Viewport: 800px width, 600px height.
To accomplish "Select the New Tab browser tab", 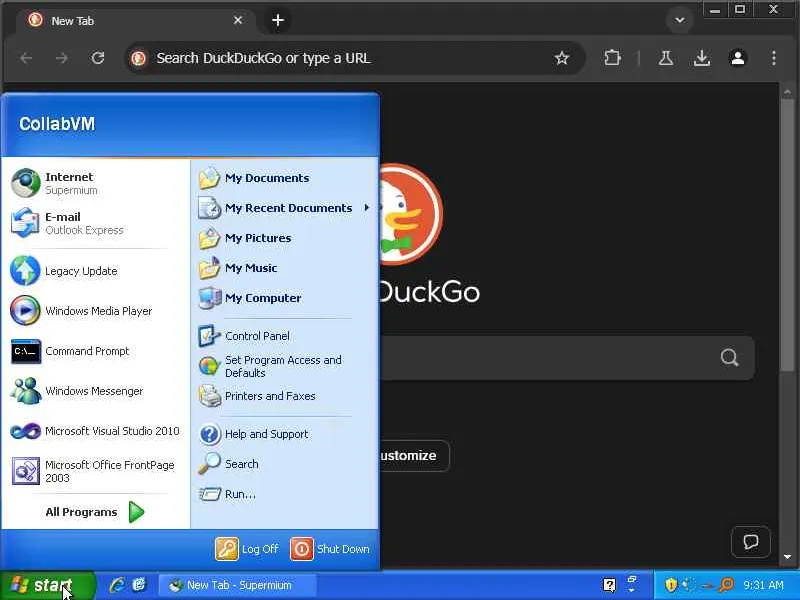I will (135, 21).
